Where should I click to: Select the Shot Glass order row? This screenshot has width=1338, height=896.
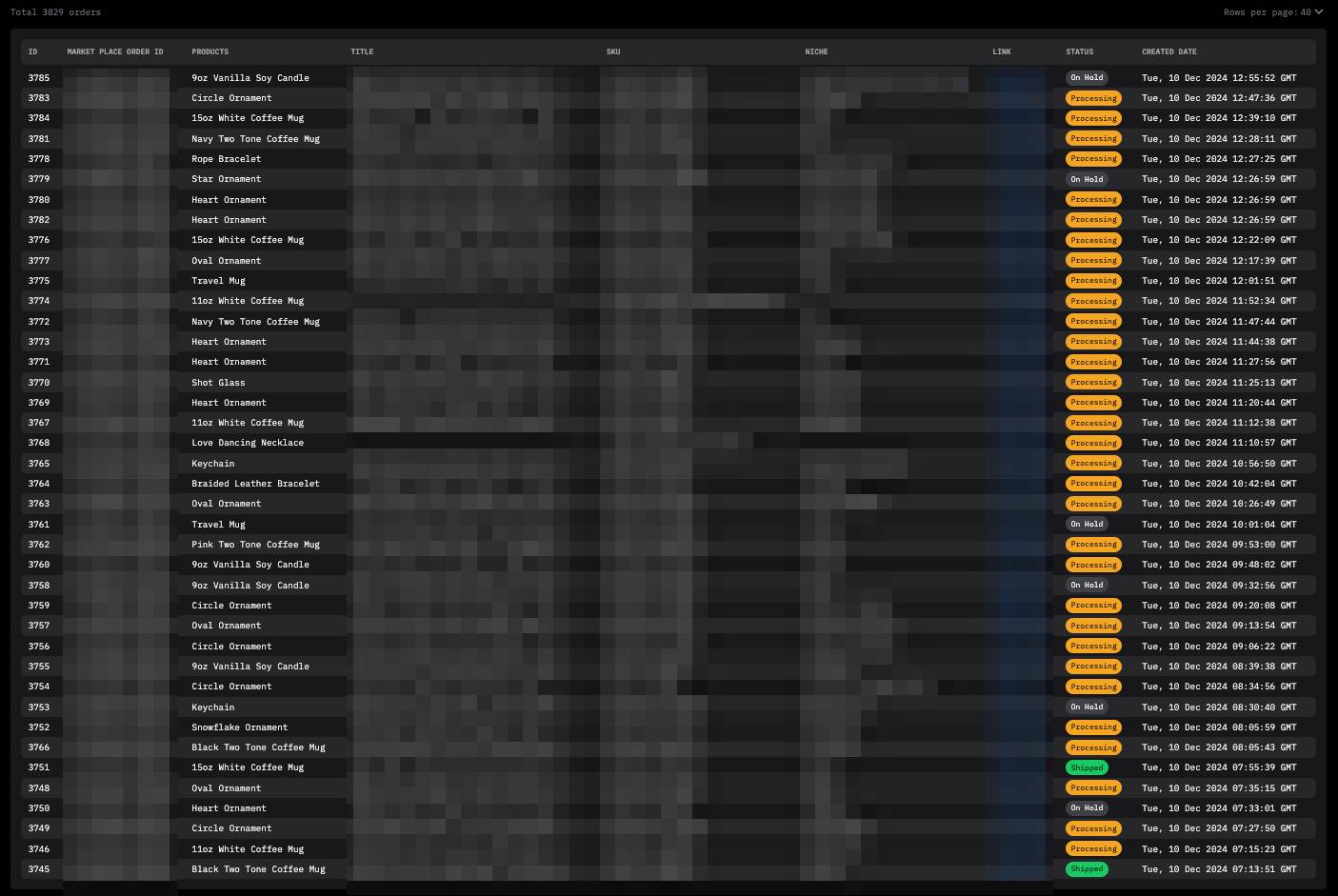[218, 383]
